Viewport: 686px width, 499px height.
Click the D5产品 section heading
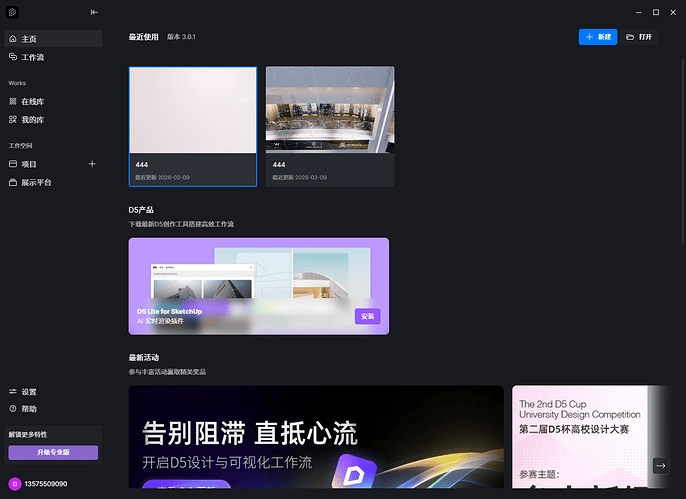(141, 210)
